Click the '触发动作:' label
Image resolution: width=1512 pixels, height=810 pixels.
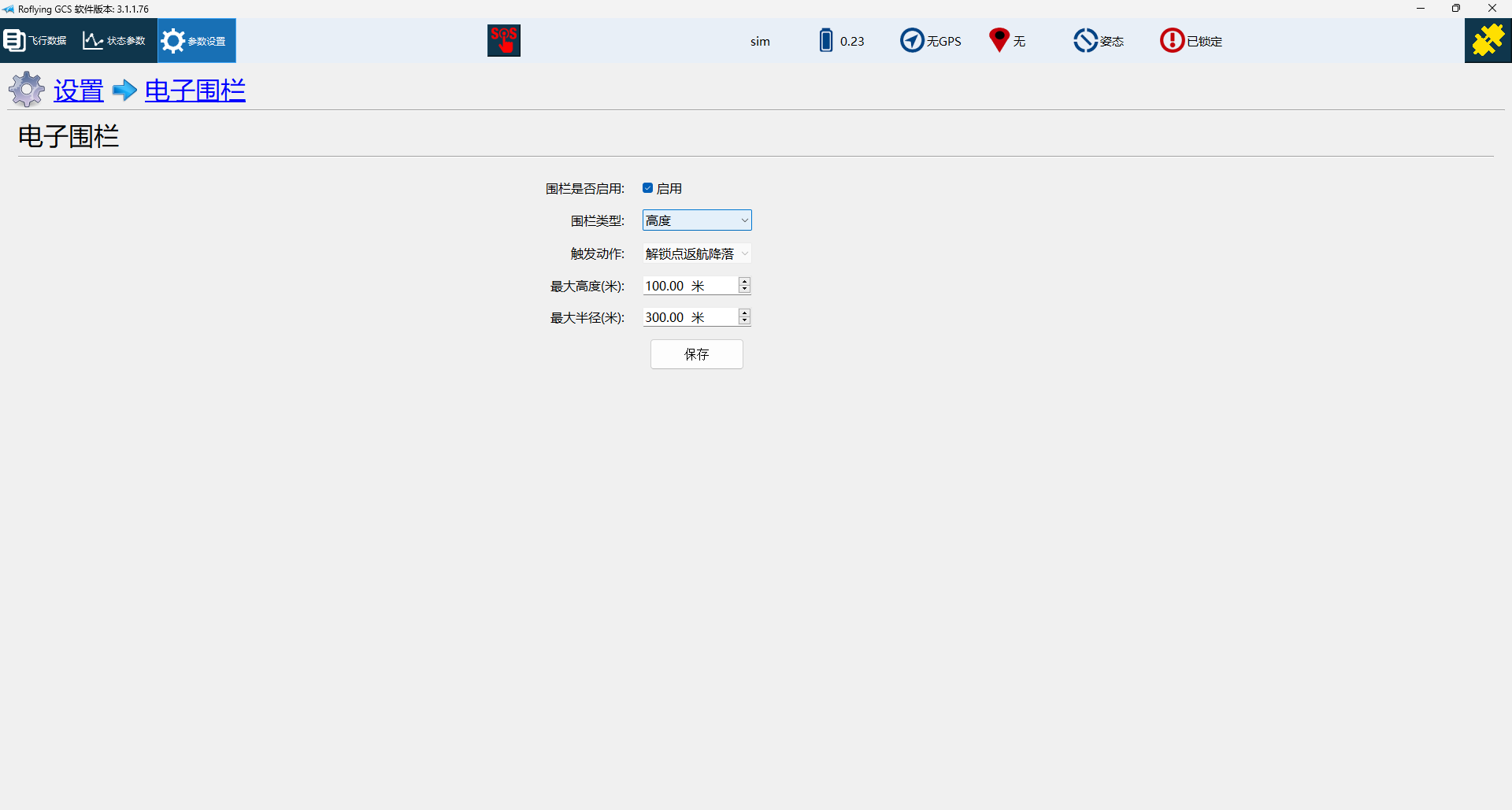[598, 253]
